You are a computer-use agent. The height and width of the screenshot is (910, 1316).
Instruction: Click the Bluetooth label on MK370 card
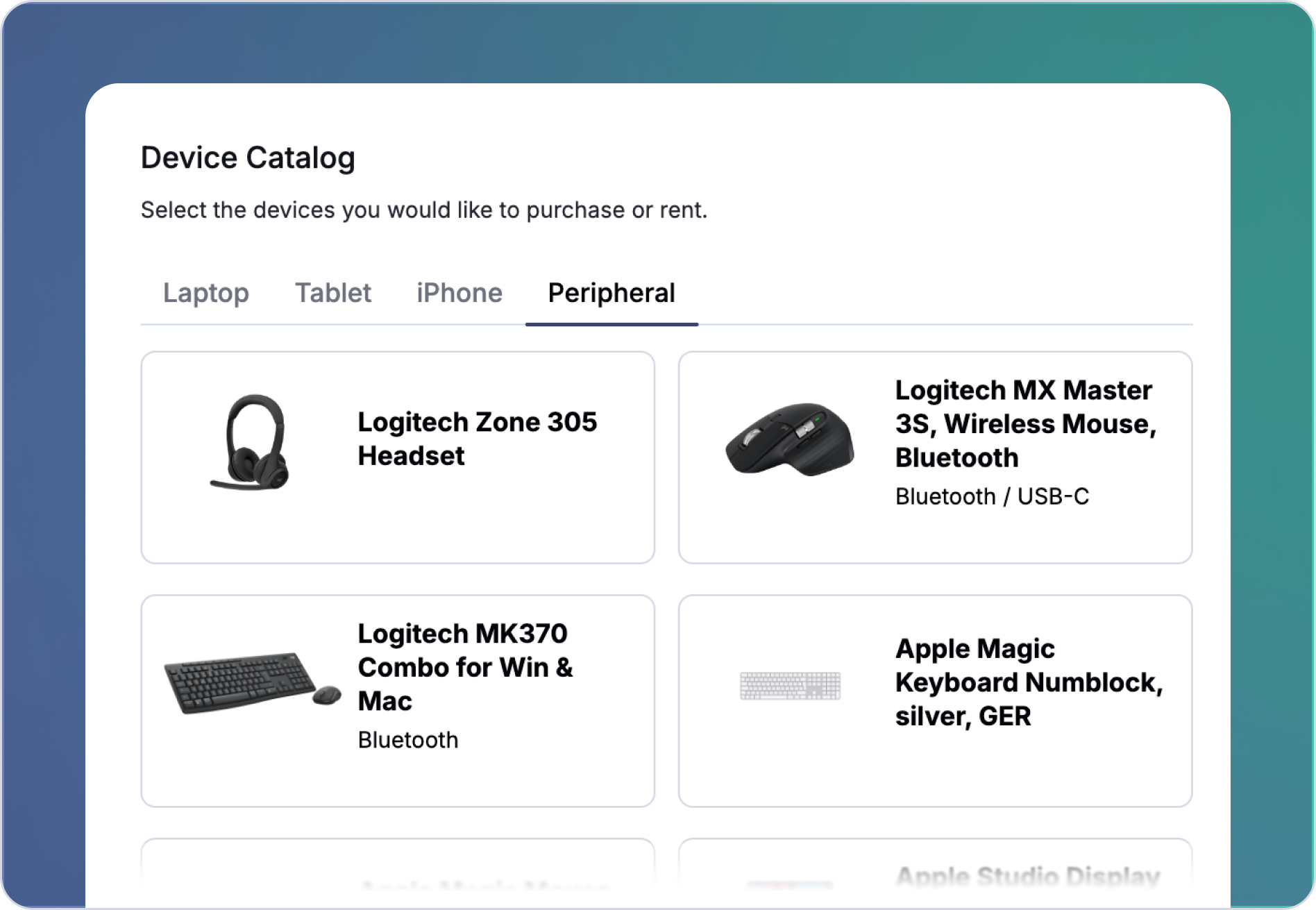pyautogui.click(x=407, y=740)
